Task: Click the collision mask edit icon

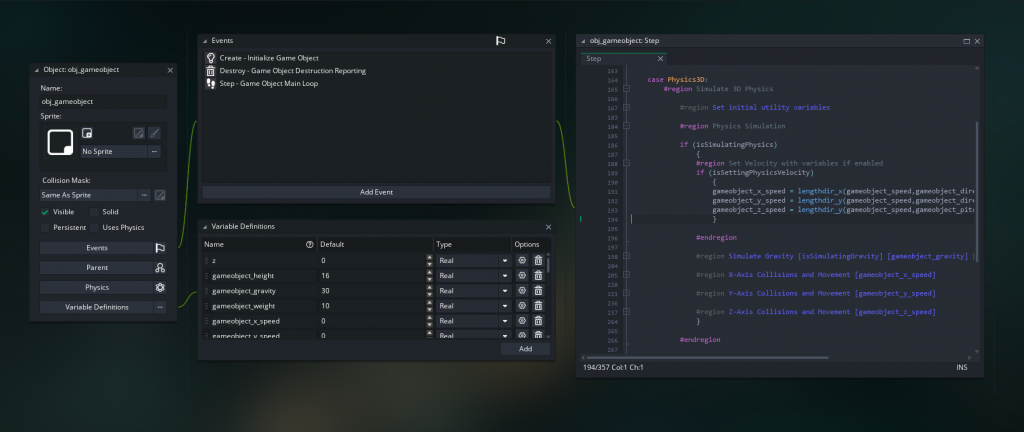Action: pyautogui.click(x=159, y=195)
